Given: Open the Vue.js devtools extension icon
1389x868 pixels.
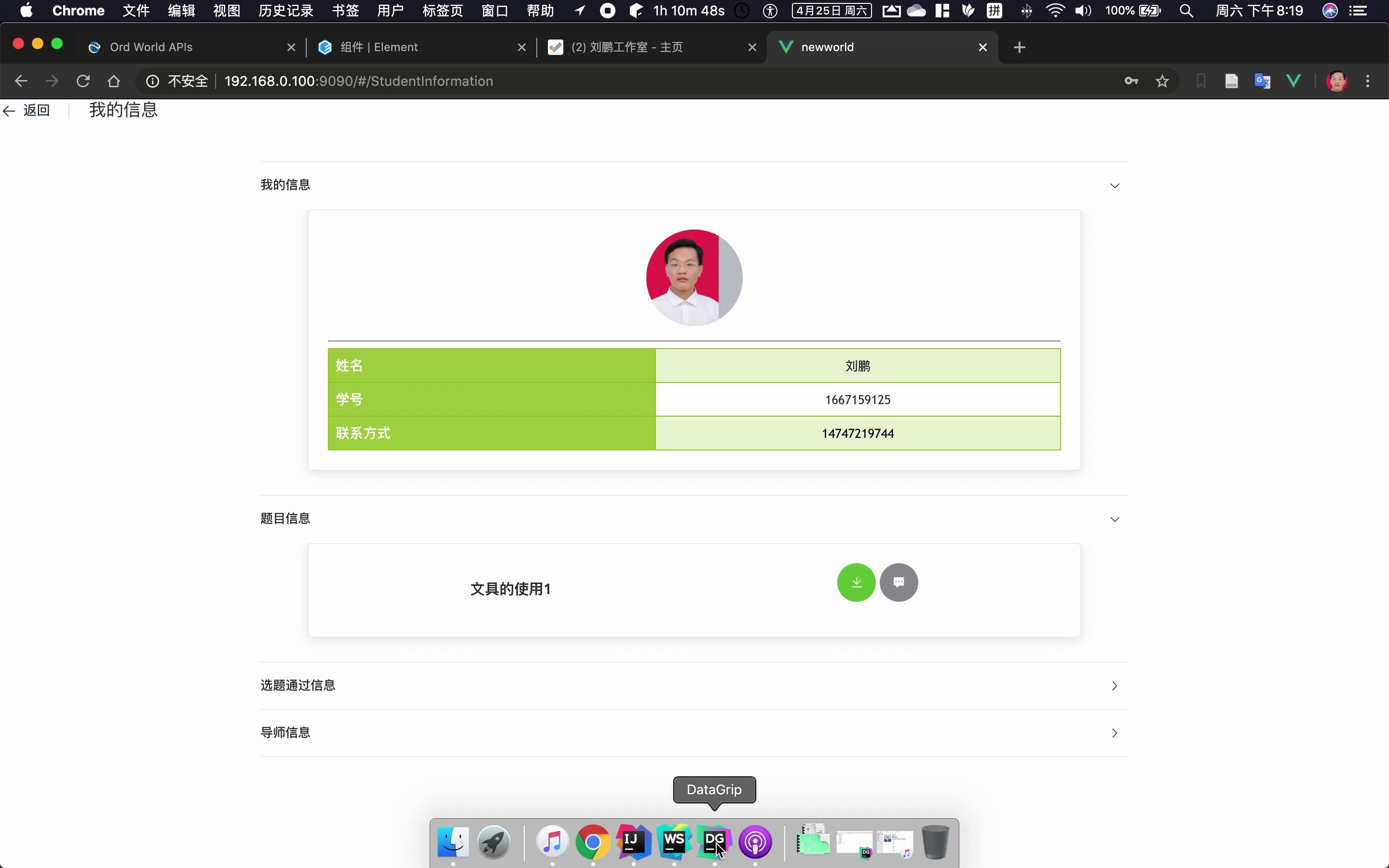Looking at the screenshot, I should click(x=1294, y=81).
